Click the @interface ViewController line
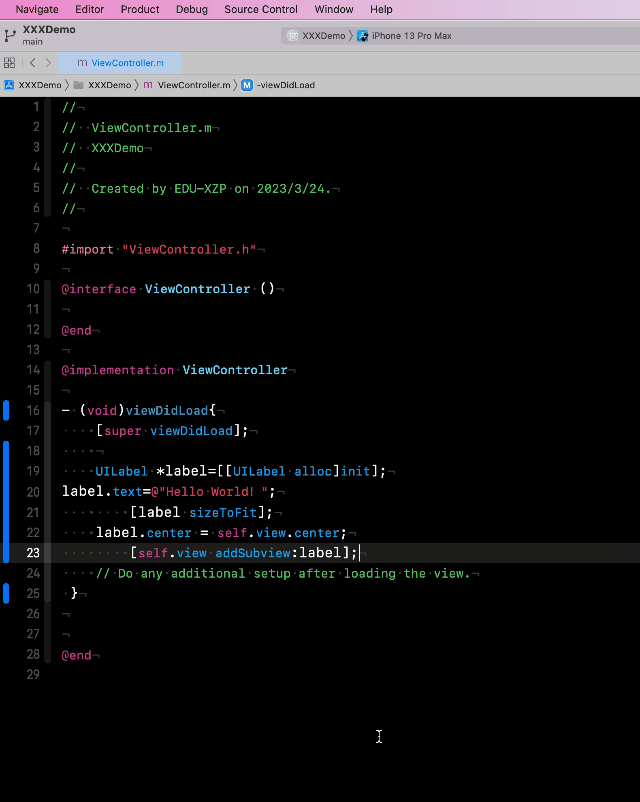Screen dimensions: 640x802 click(168, 289)
